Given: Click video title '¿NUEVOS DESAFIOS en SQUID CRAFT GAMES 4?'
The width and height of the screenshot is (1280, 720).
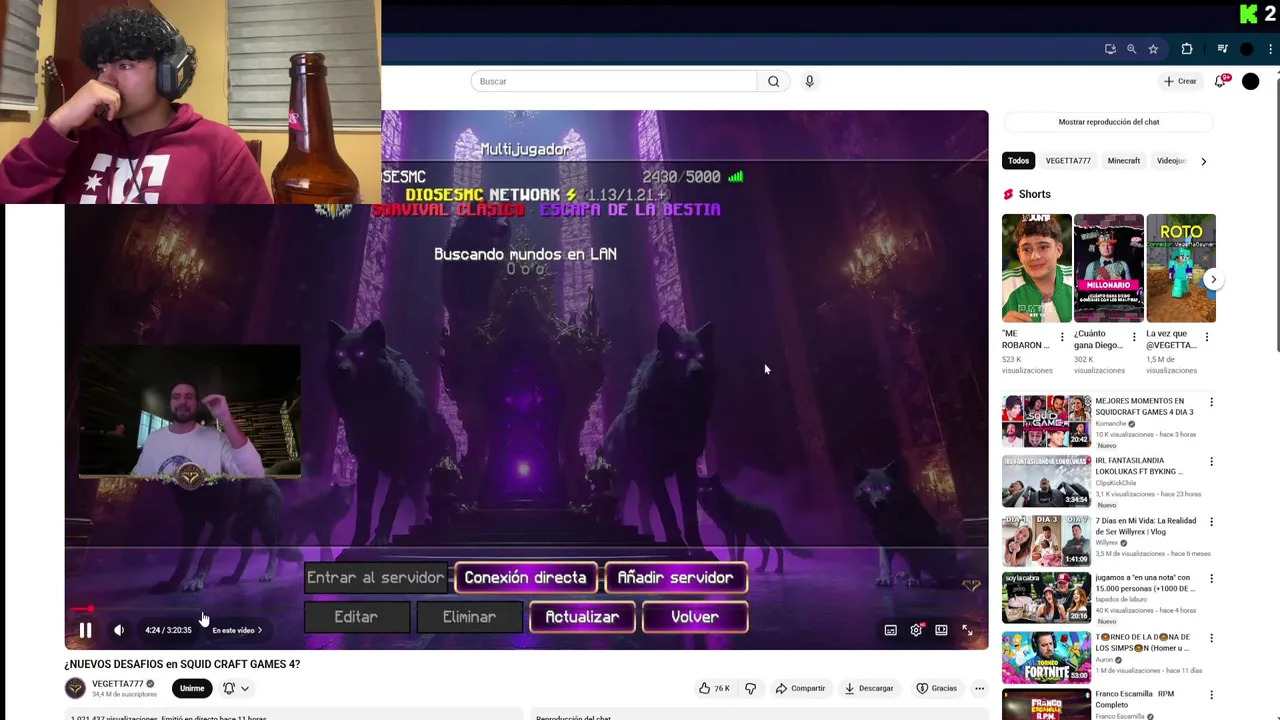Looking at the screenshot, I should click(182, 664).
